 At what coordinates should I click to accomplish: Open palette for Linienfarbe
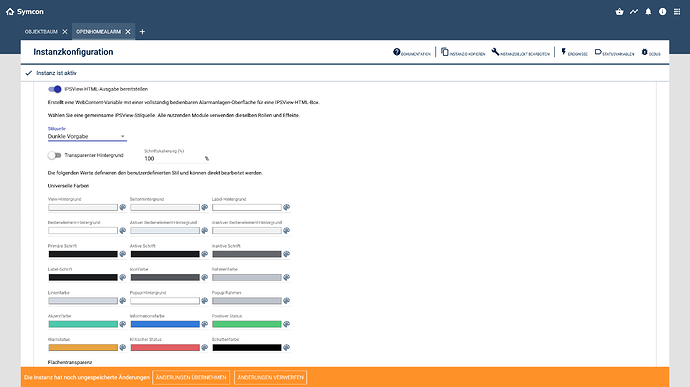123,301
